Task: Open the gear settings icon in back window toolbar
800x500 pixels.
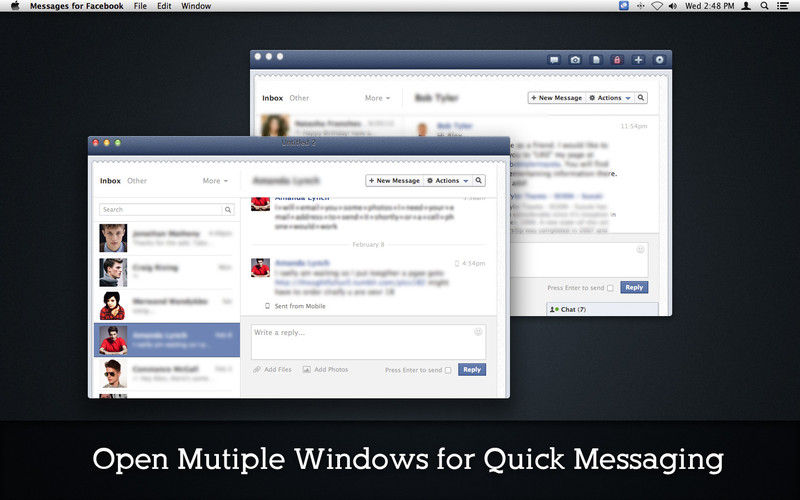Action: click(x=659, y=60)
